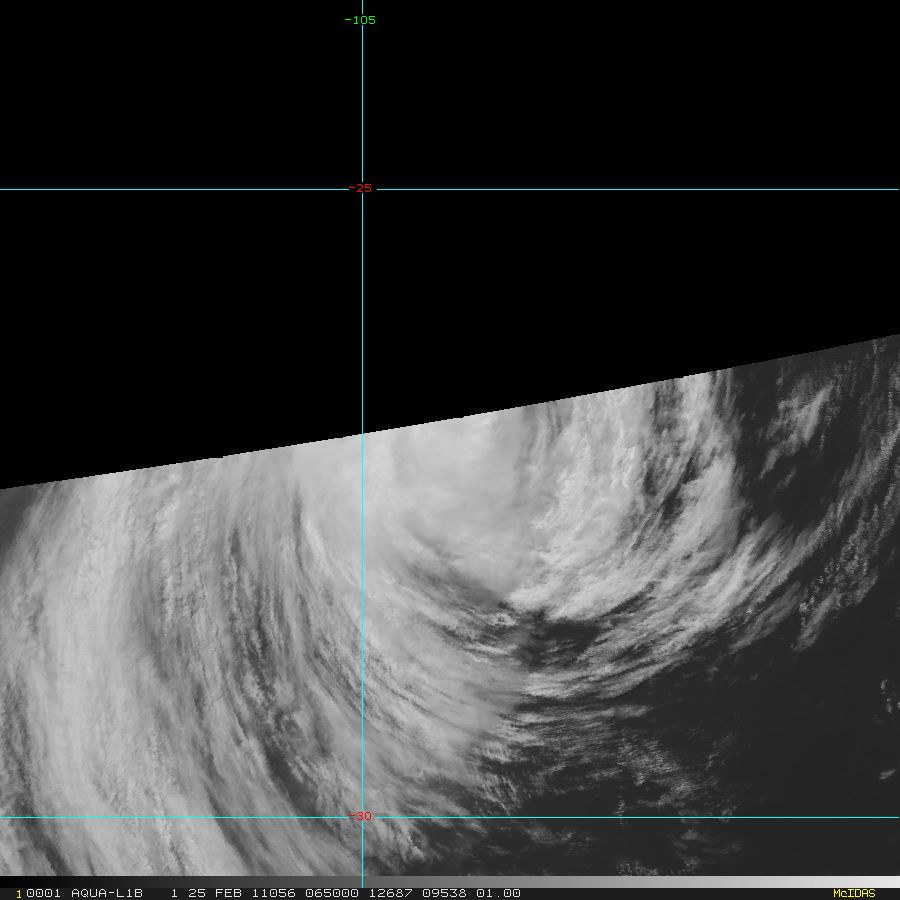Click the red 30 latitude label
The image size is (900, 900).
[363, 816]
